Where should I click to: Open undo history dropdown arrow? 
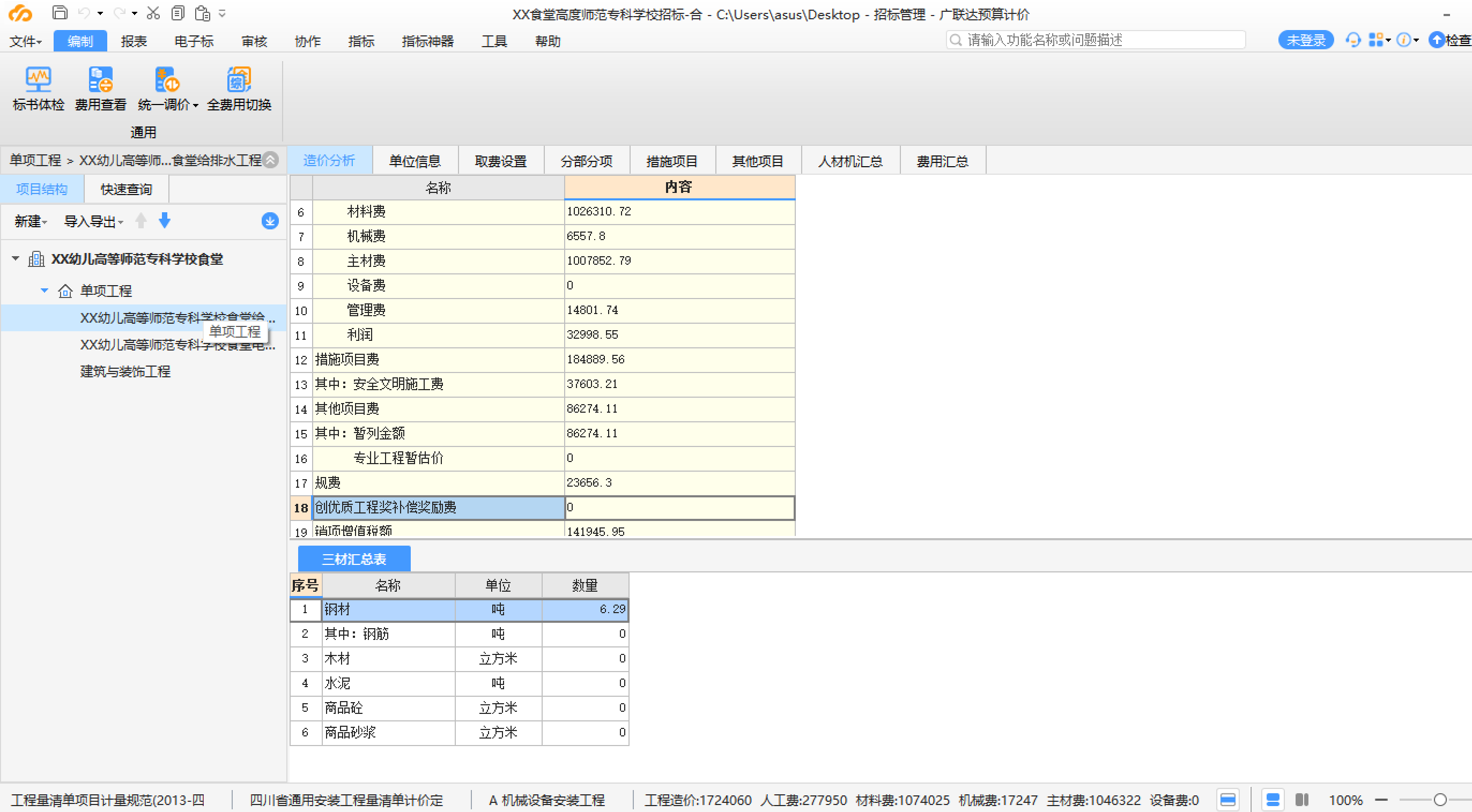pyautogui.click(x=100, y=13)
